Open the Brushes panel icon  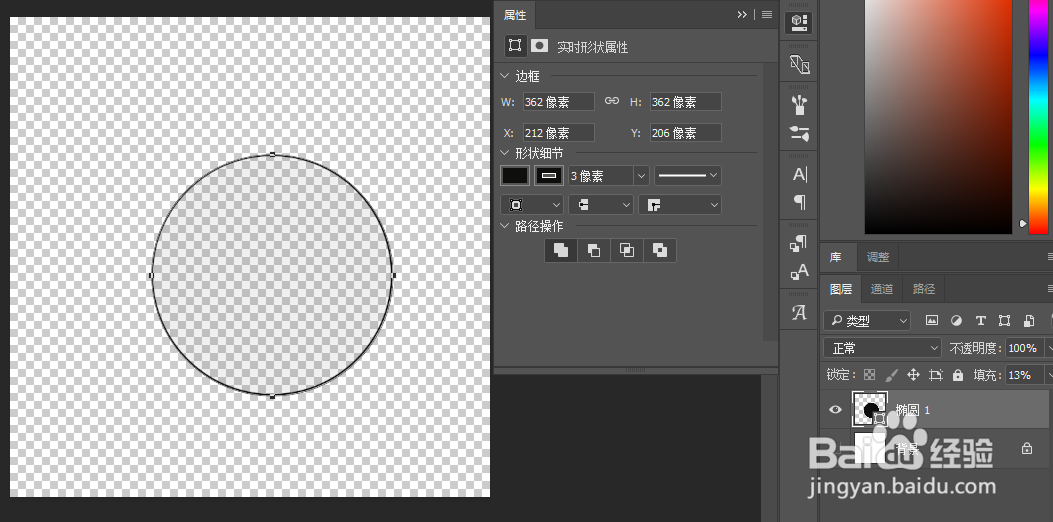799,104
